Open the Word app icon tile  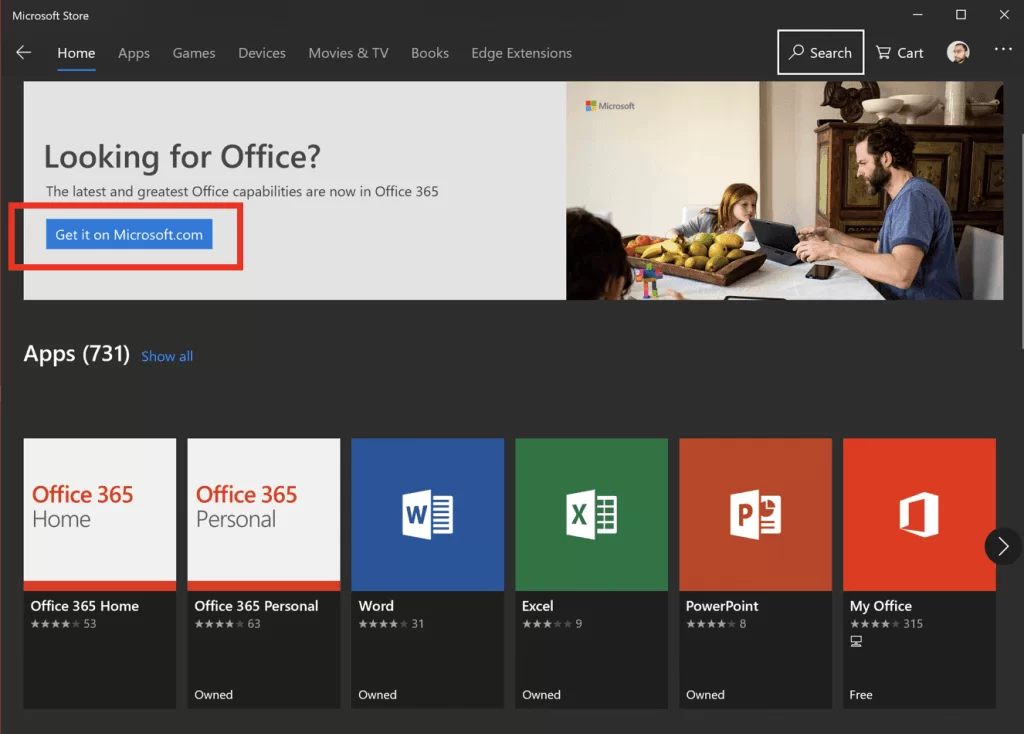pyautogui.click(x=428, y=515)
